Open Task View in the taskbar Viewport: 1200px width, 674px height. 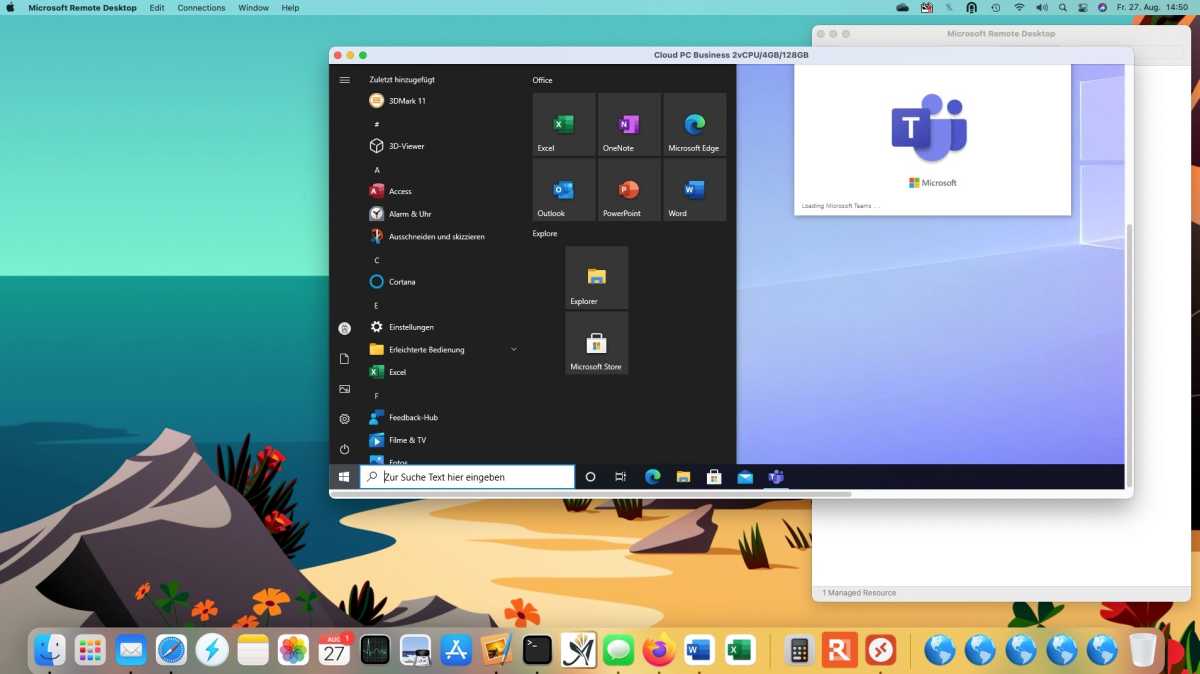pos(621,477)
